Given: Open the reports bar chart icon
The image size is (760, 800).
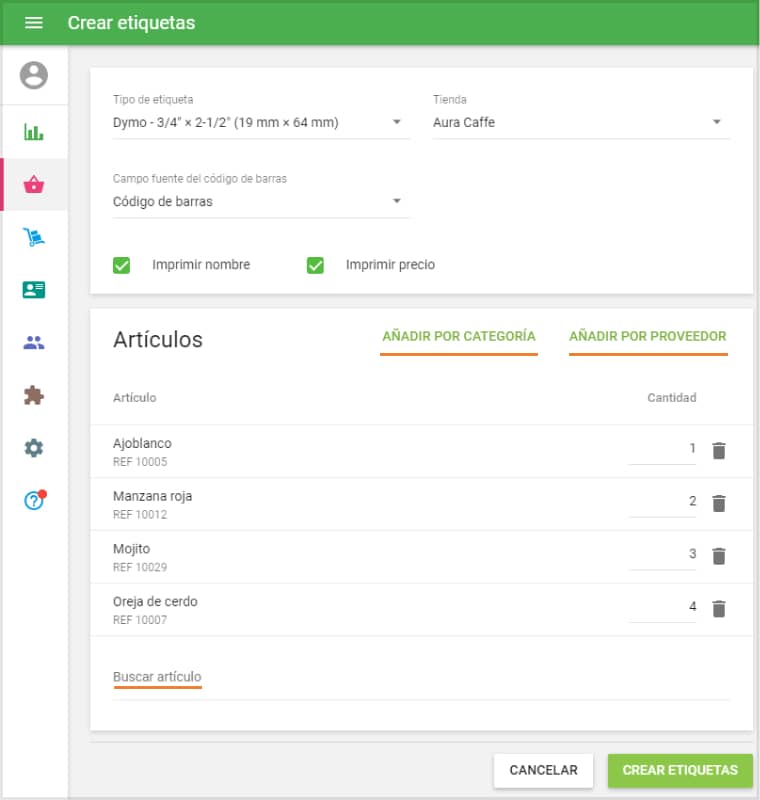Looking at the screenshot, I should 34,132.
